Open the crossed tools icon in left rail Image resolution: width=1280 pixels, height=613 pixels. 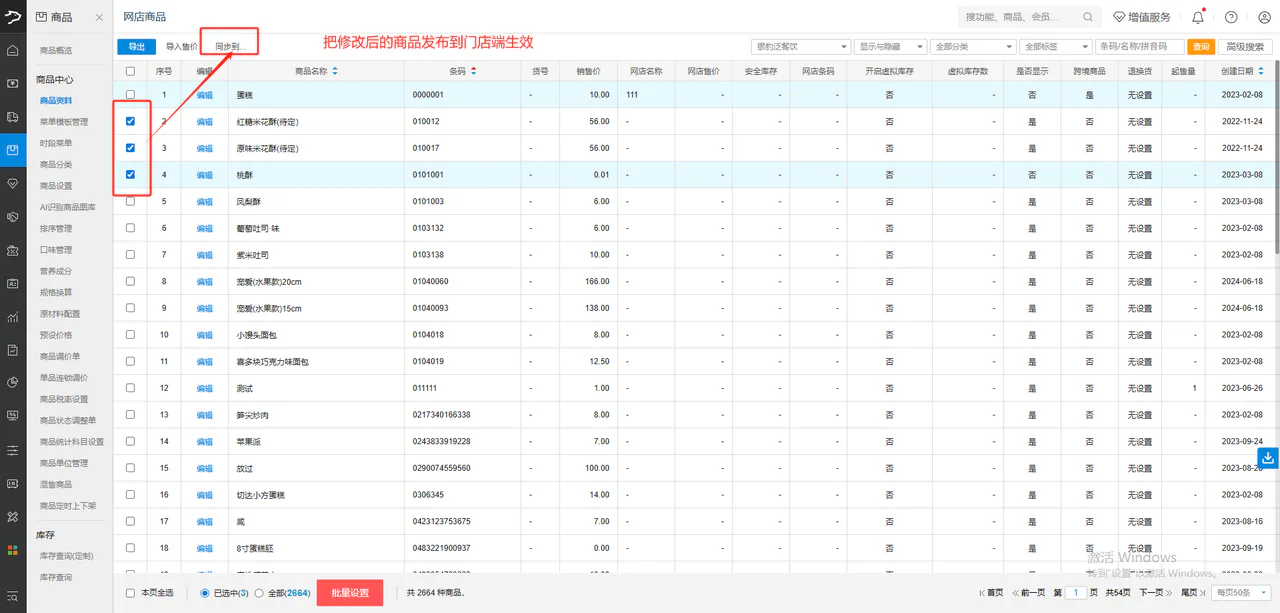point(13,516)
